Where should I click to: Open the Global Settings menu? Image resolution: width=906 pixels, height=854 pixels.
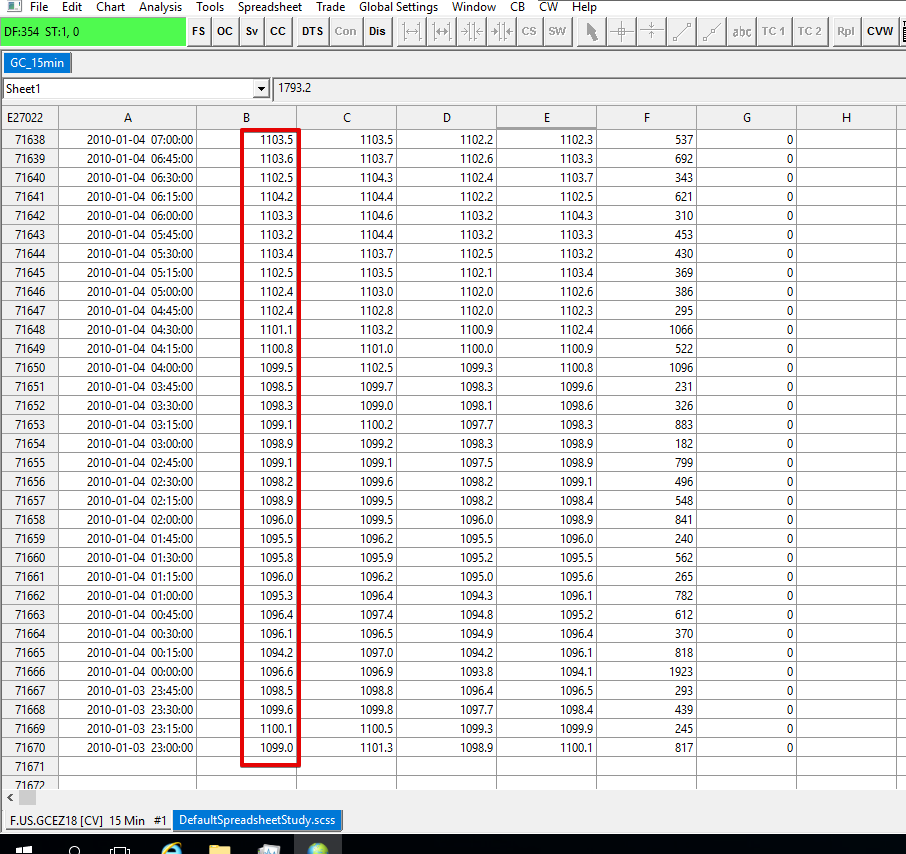point(398,7)
